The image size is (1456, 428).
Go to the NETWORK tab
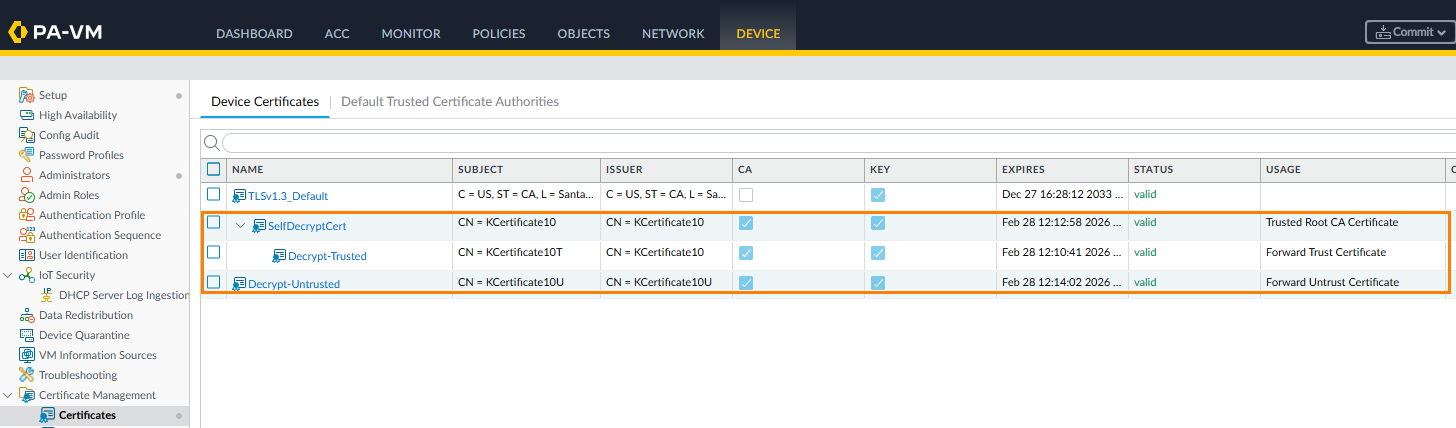(x=673, y=33)
